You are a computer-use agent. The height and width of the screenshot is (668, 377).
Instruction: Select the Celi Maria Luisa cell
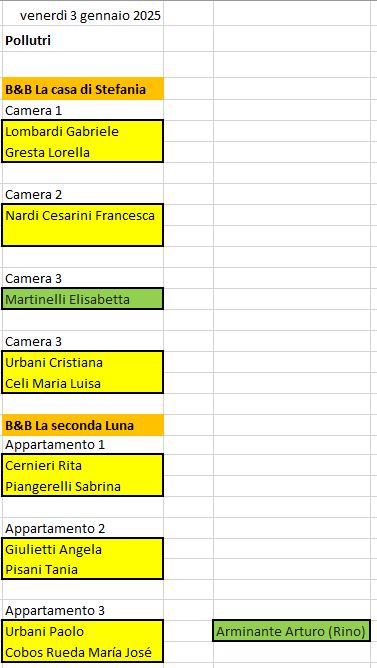tap(82, 383)
